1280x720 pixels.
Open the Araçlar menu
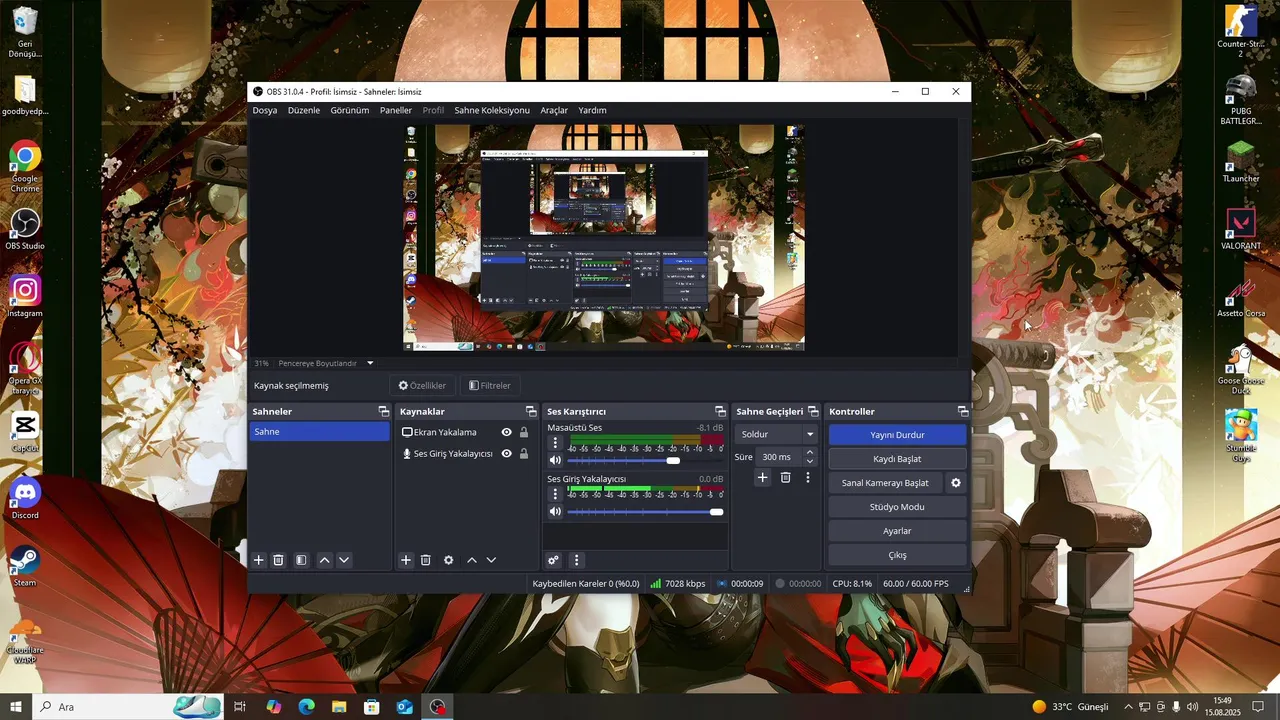(554, 110)
